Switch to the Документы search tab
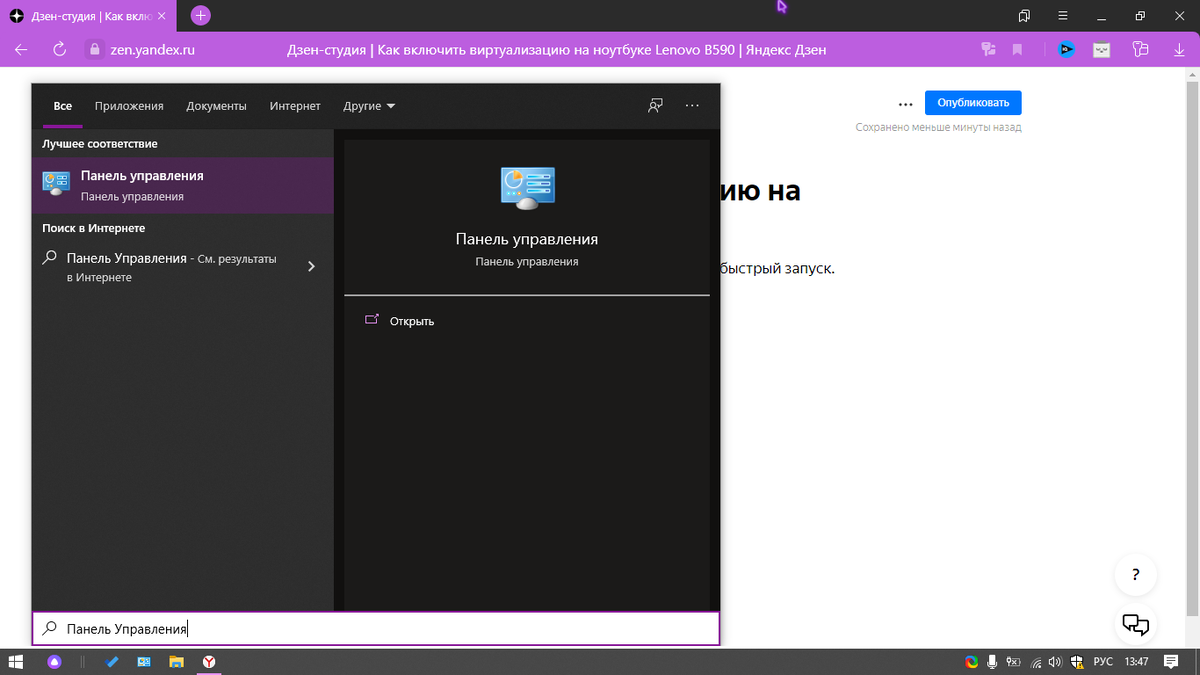This screenshot has height=675, width=1200. tap(216, 105)
